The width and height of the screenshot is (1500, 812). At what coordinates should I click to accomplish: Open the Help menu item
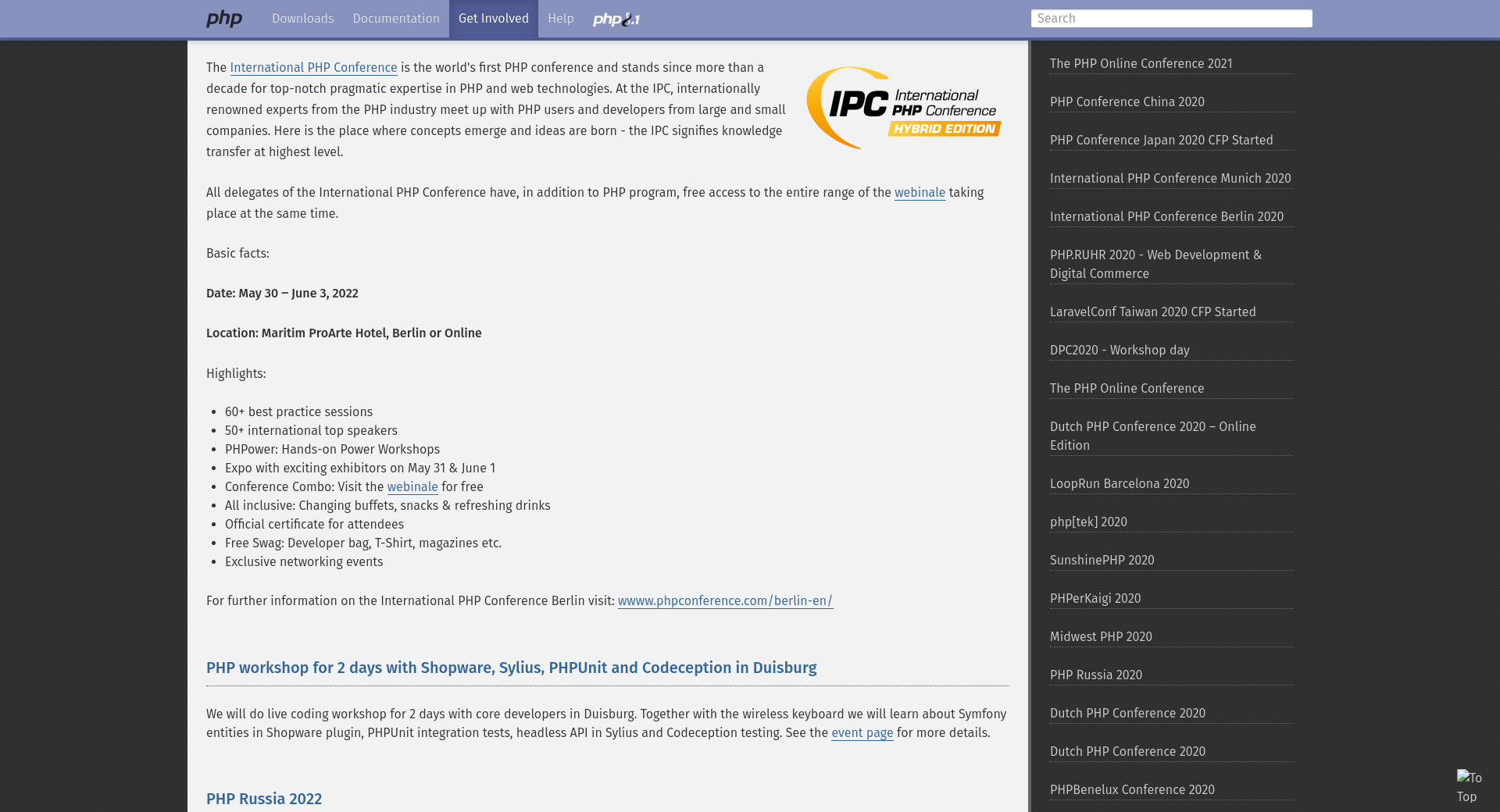pyautogui.click(x=561, y=19)
